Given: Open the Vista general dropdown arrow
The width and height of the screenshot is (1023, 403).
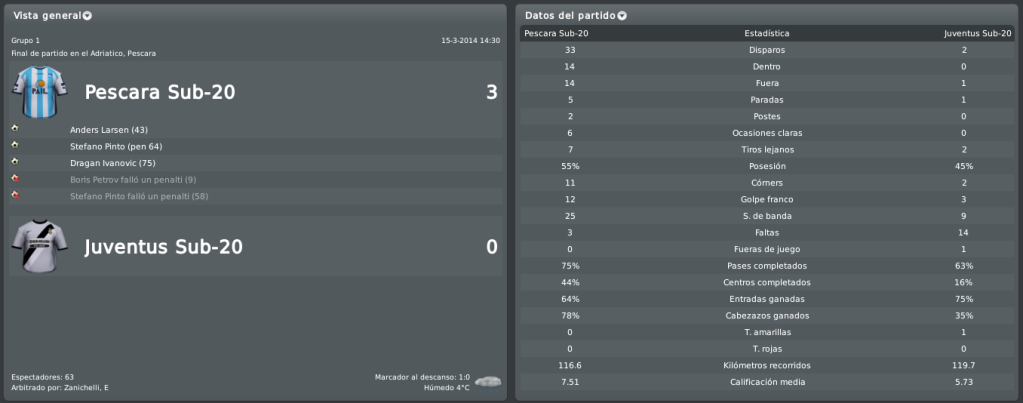Looking at the screenshot, I should coord(87,16).
